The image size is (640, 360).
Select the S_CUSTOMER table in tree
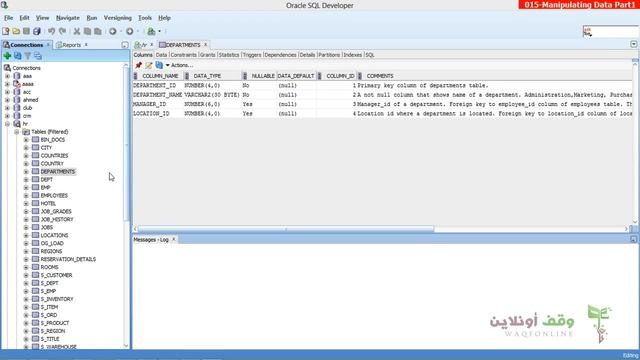coord(56,275)
